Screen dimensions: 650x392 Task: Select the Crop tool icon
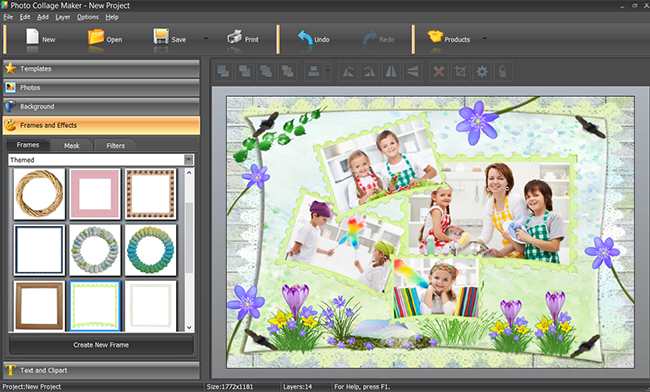coord(460,72)
